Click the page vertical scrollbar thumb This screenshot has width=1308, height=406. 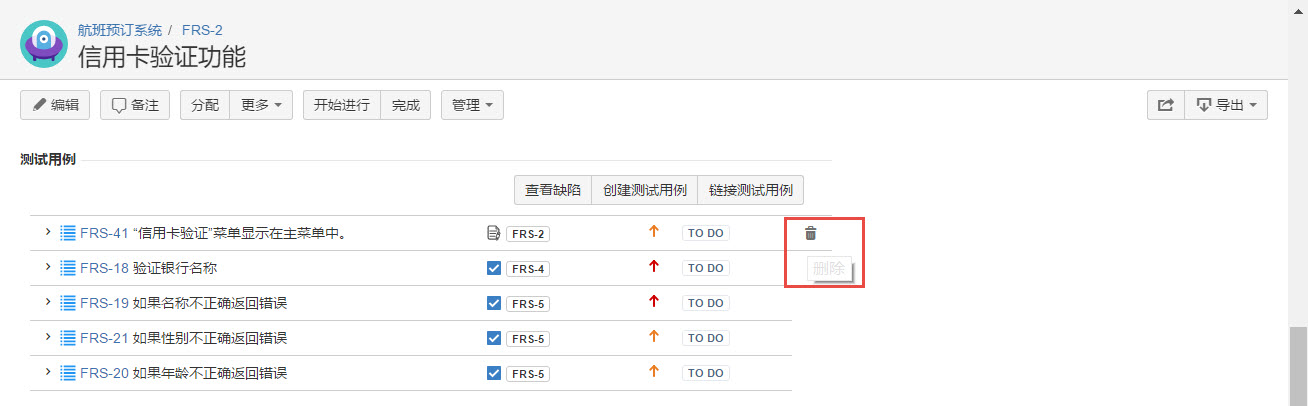1298,366
